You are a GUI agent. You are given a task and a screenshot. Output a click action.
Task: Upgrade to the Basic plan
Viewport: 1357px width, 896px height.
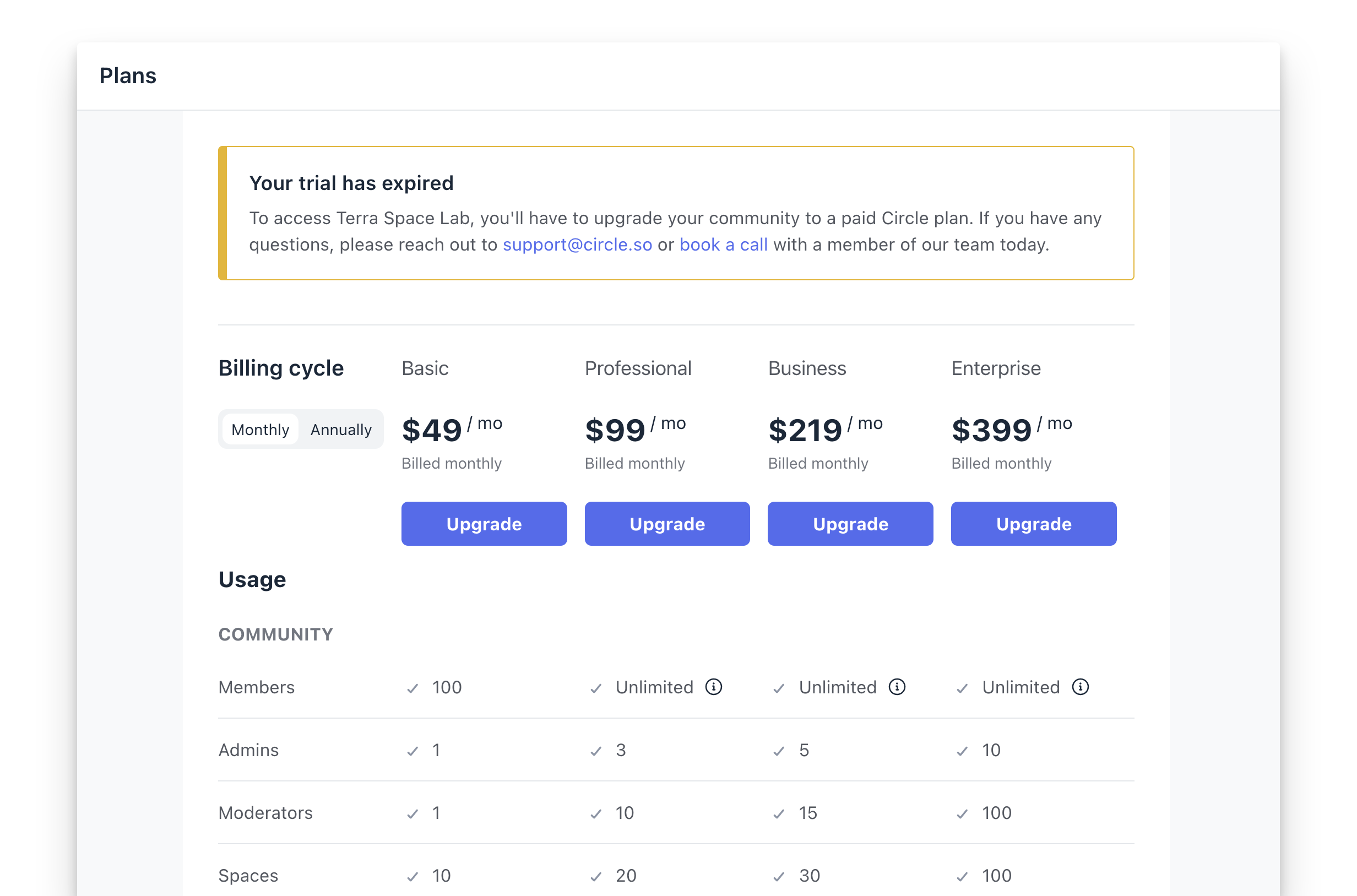tap(484, 523)
